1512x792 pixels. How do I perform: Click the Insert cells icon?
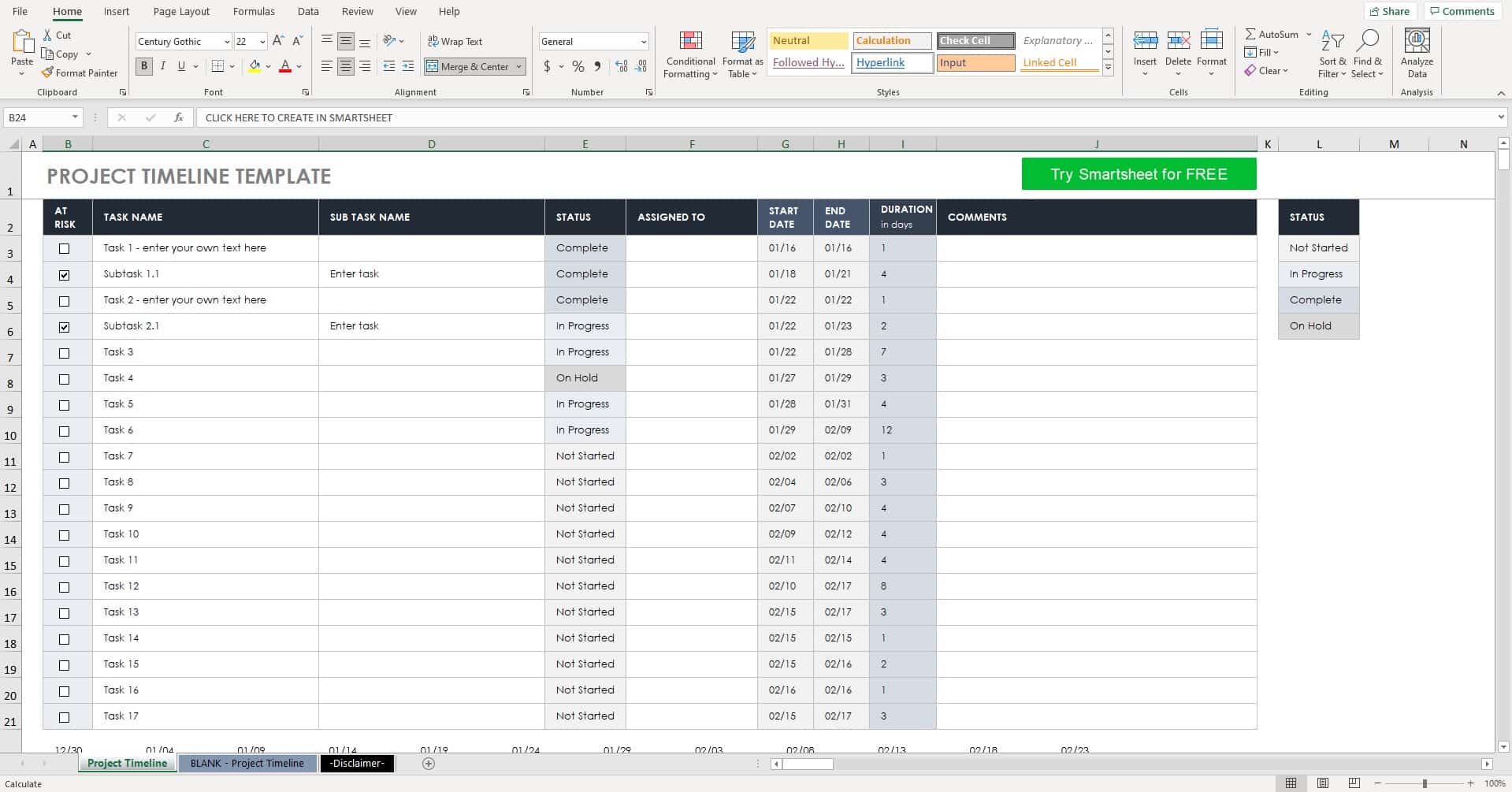(x=1145, y=41)
